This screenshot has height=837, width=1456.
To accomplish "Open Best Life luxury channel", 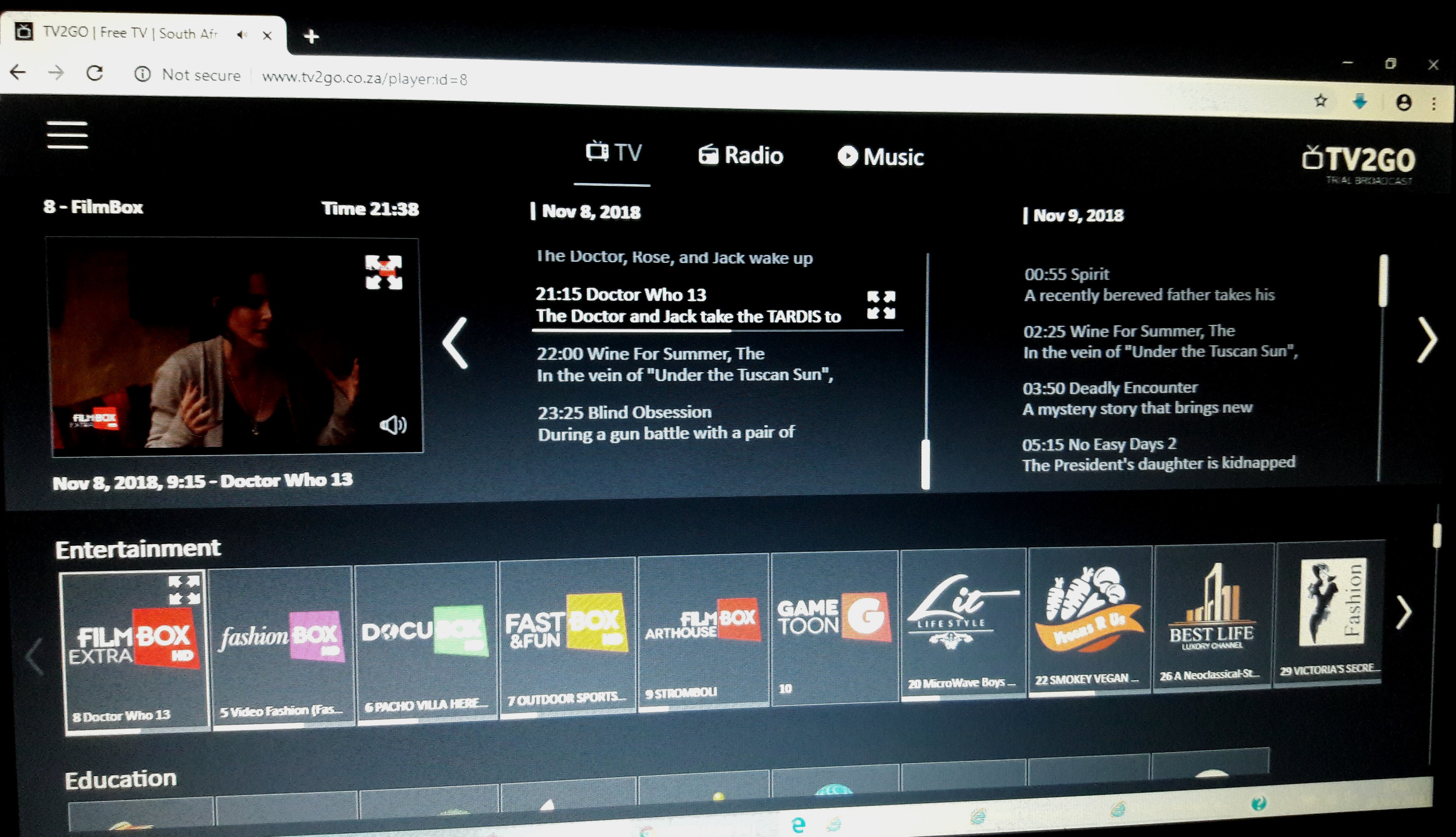I will (1213, 617).
